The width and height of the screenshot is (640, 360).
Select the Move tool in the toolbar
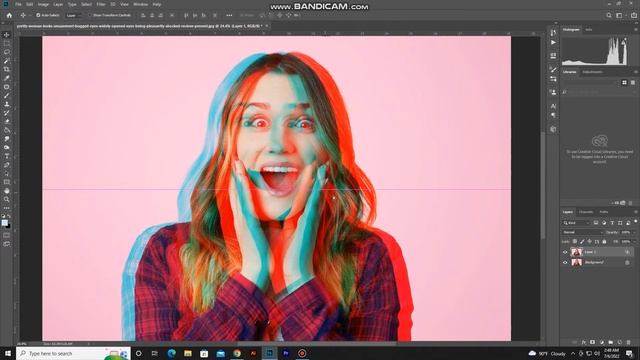(x=7, y=35)
